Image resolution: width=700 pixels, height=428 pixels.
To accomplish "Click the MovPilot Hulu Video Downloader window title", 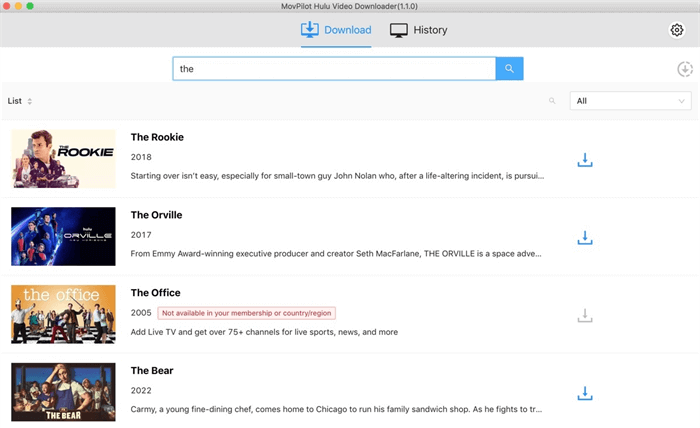I will (x=349, y=6).
